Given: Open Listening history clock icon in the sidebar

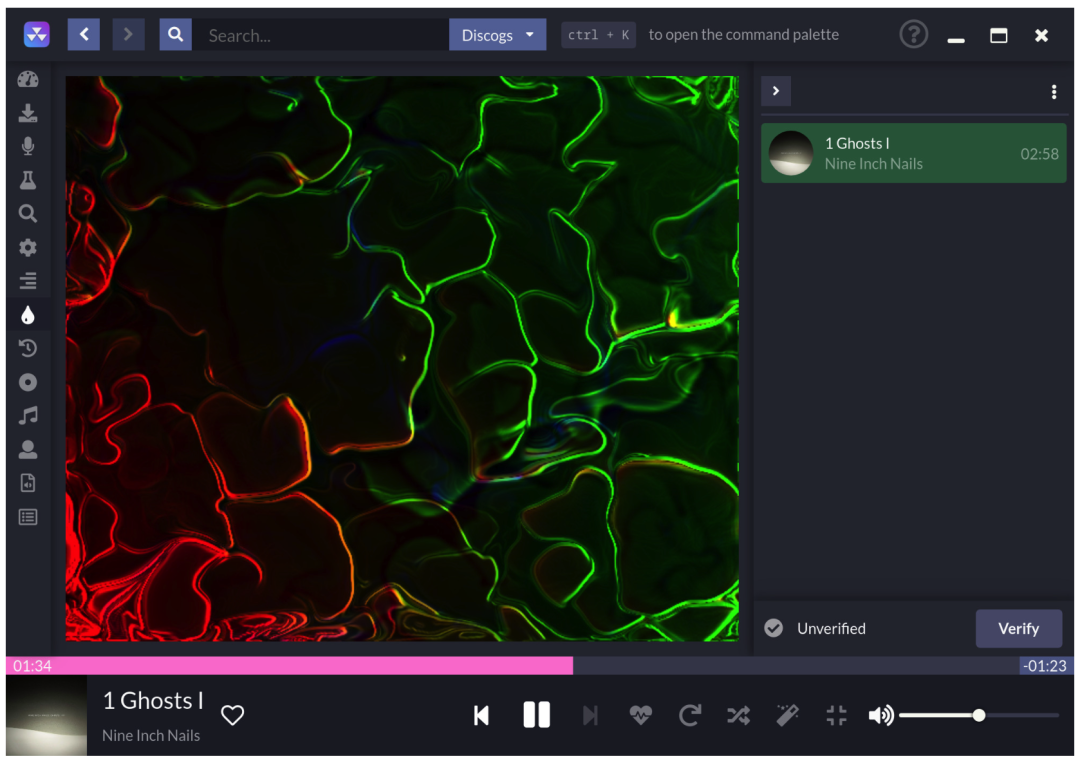Looking at the screenshot, I should [28, 348].
